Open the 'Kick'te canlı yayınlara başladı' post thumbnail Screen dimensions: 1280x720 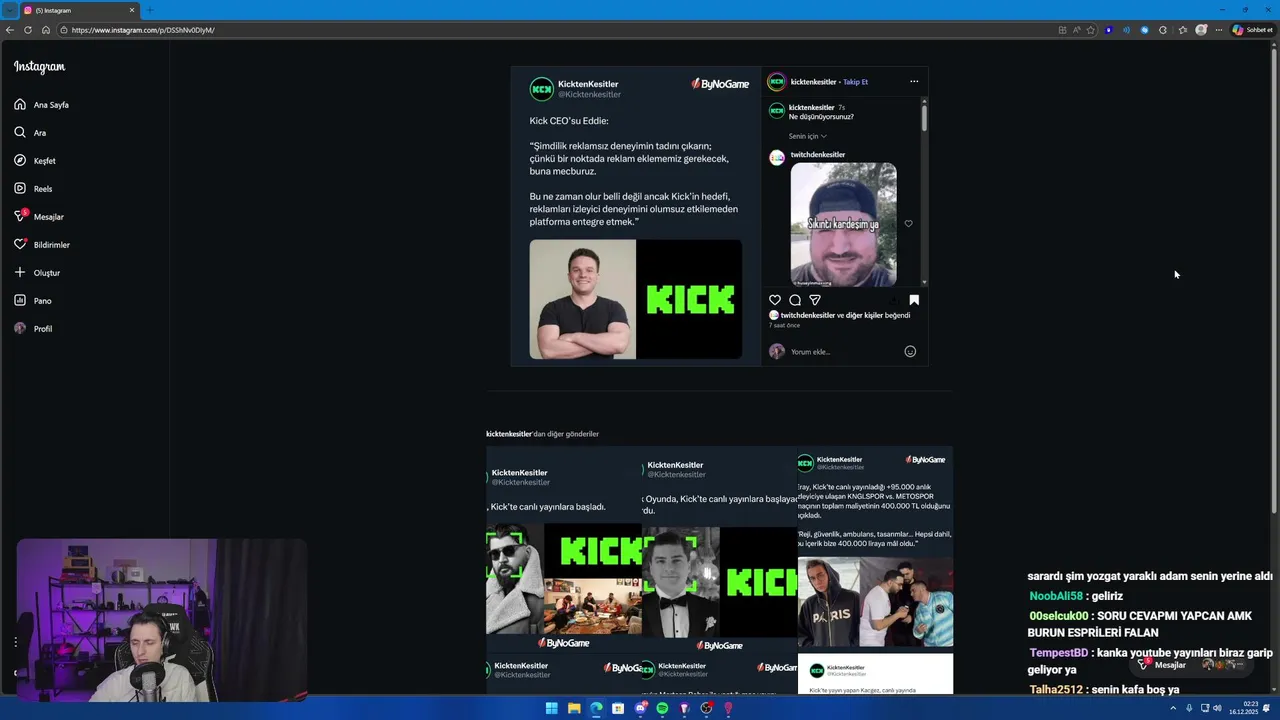564,550
